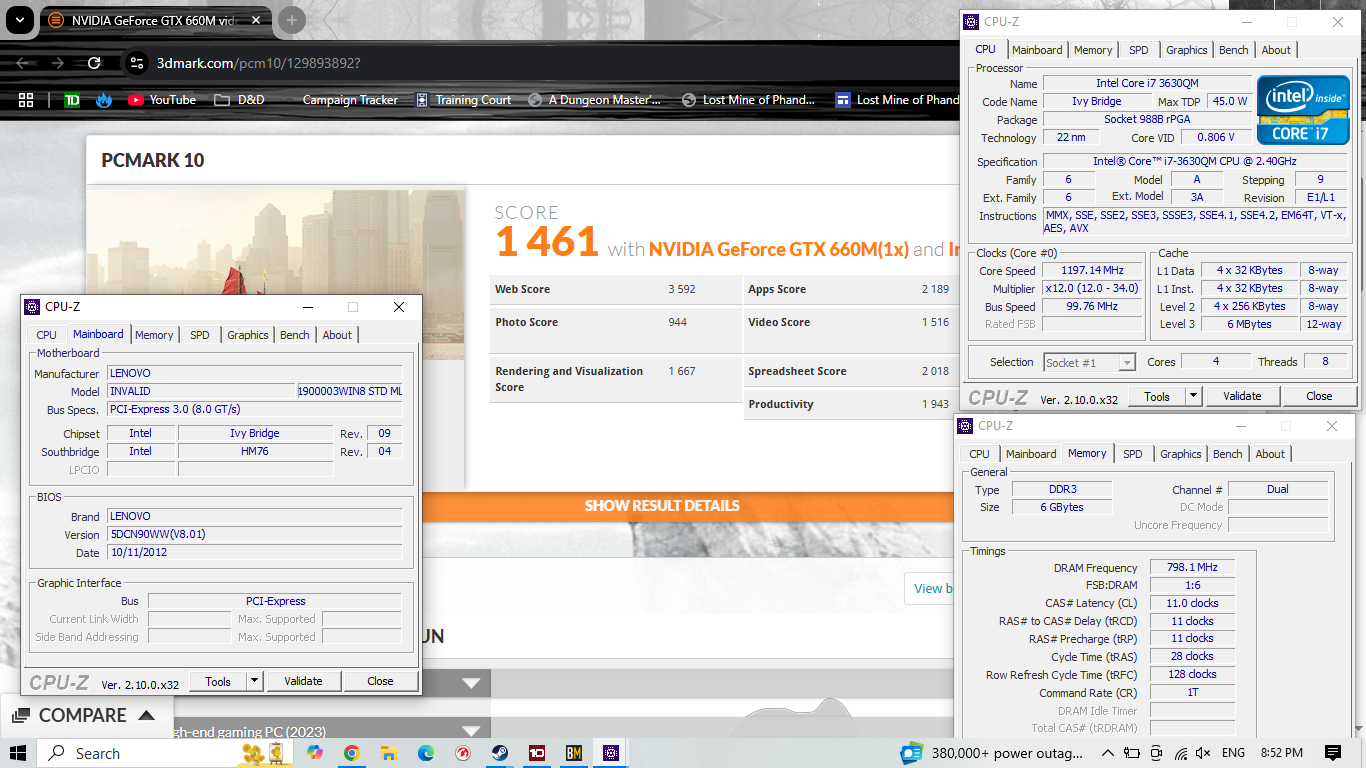Open Mainboard tab in top-right CPU-Z window

1037,50
